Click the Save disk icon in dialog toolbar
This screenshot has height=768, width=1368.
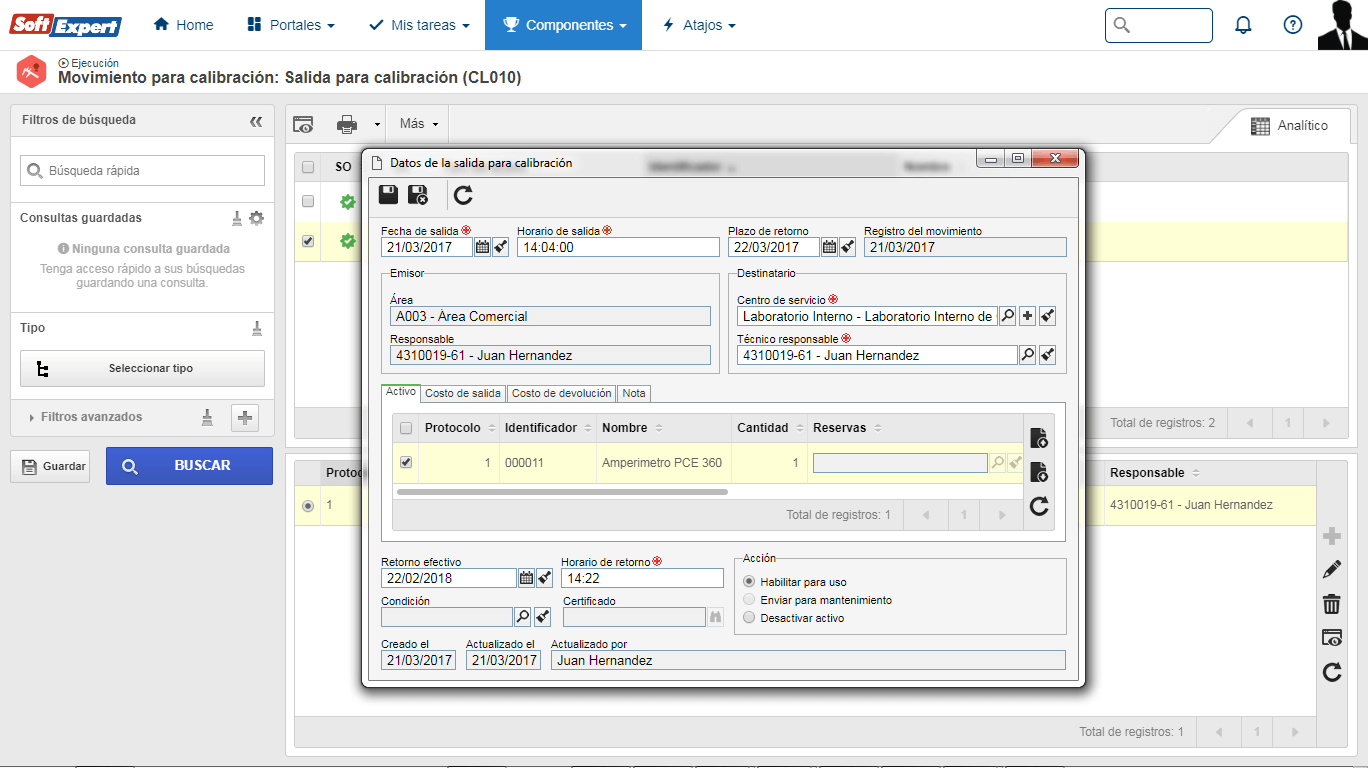point(388,195)
